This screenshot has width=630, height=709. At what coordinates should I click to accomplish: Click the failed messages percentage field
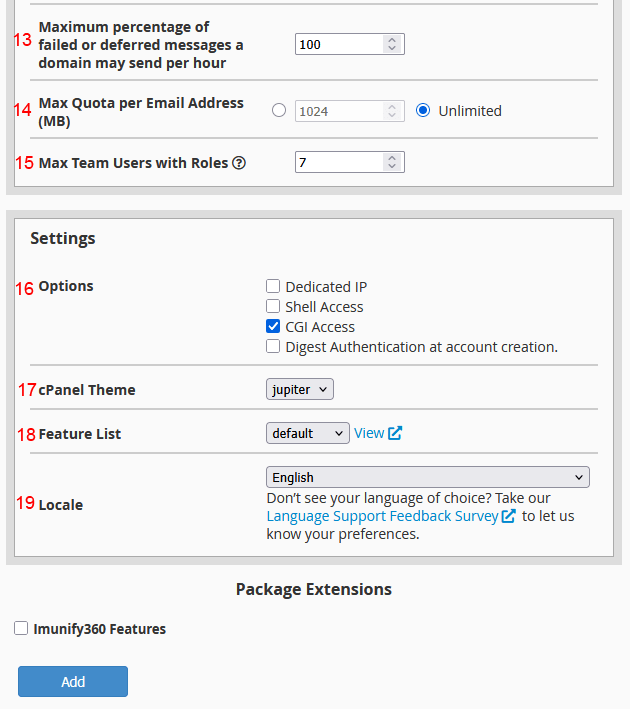click(339, 45)
